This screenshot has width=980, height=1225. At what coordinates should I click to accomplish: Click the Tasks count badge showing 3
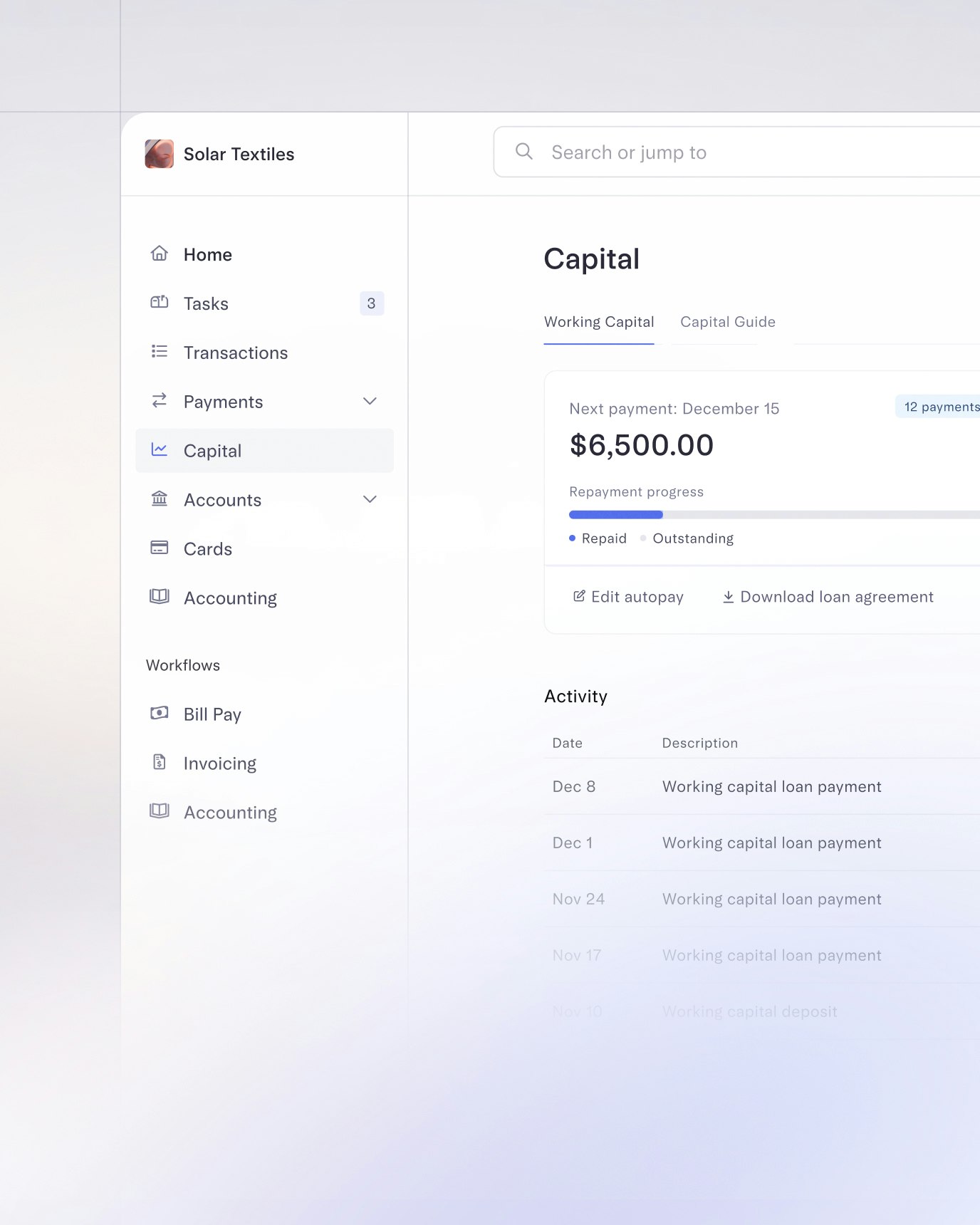(x=371, y=303)
